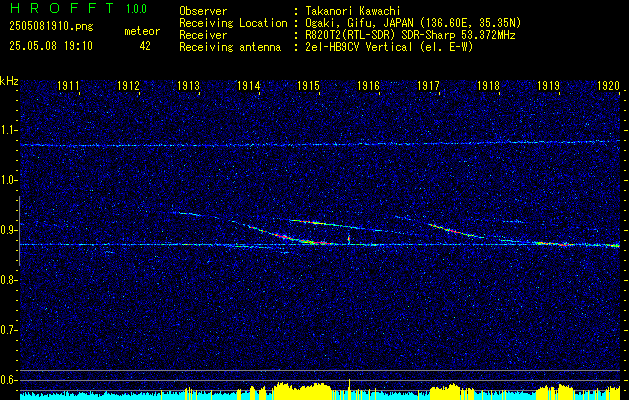The image size is (629, 400).
Task: Click the meteor label
Action: pos(142,31)
